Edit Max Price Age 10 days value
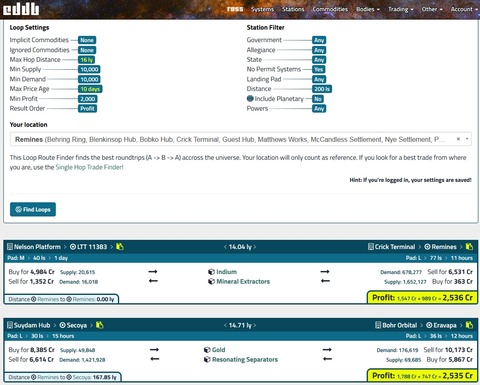 90,89
